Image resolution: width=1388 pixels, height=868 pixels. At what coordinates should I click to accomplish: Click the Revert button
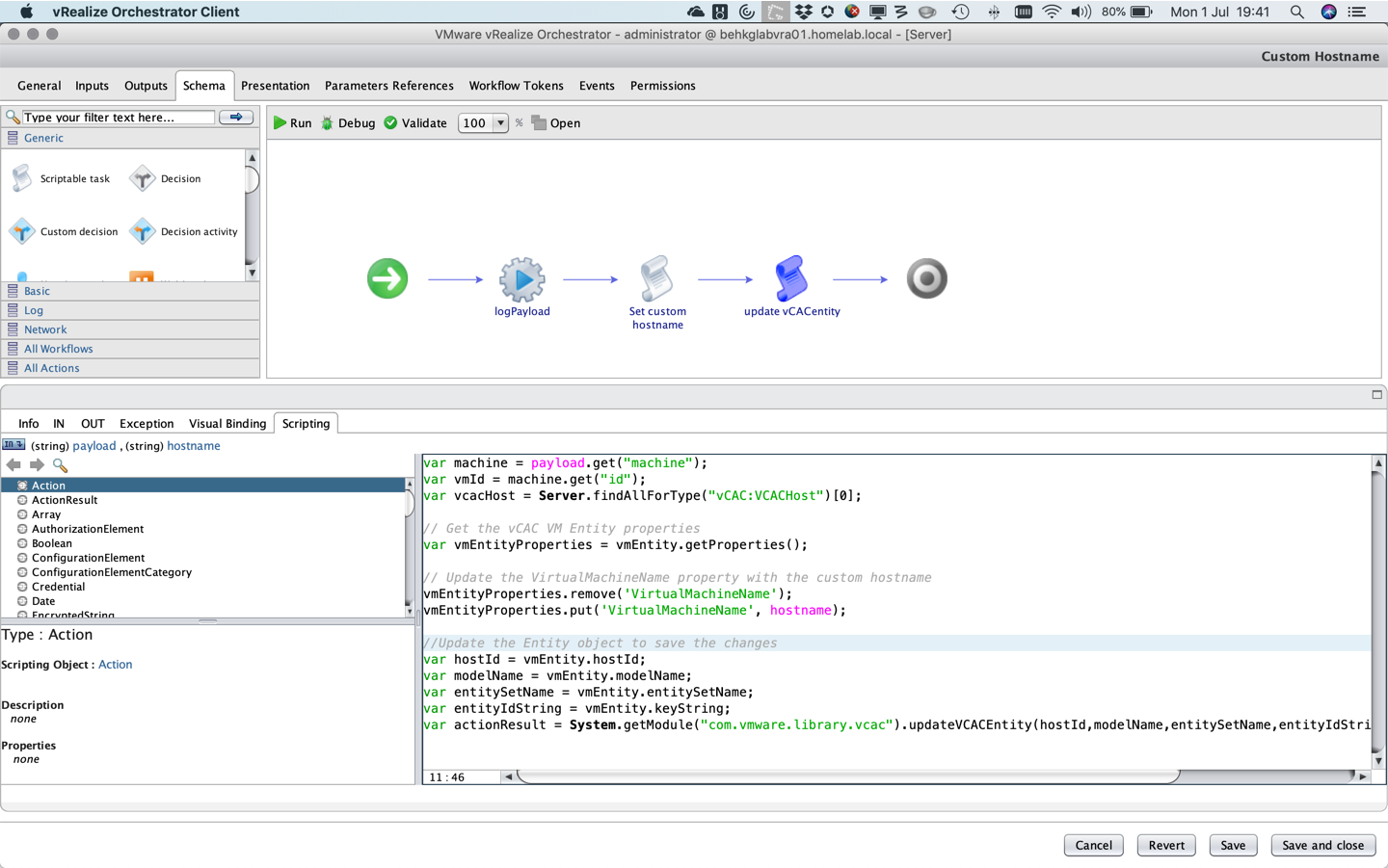coord(1166,845)
